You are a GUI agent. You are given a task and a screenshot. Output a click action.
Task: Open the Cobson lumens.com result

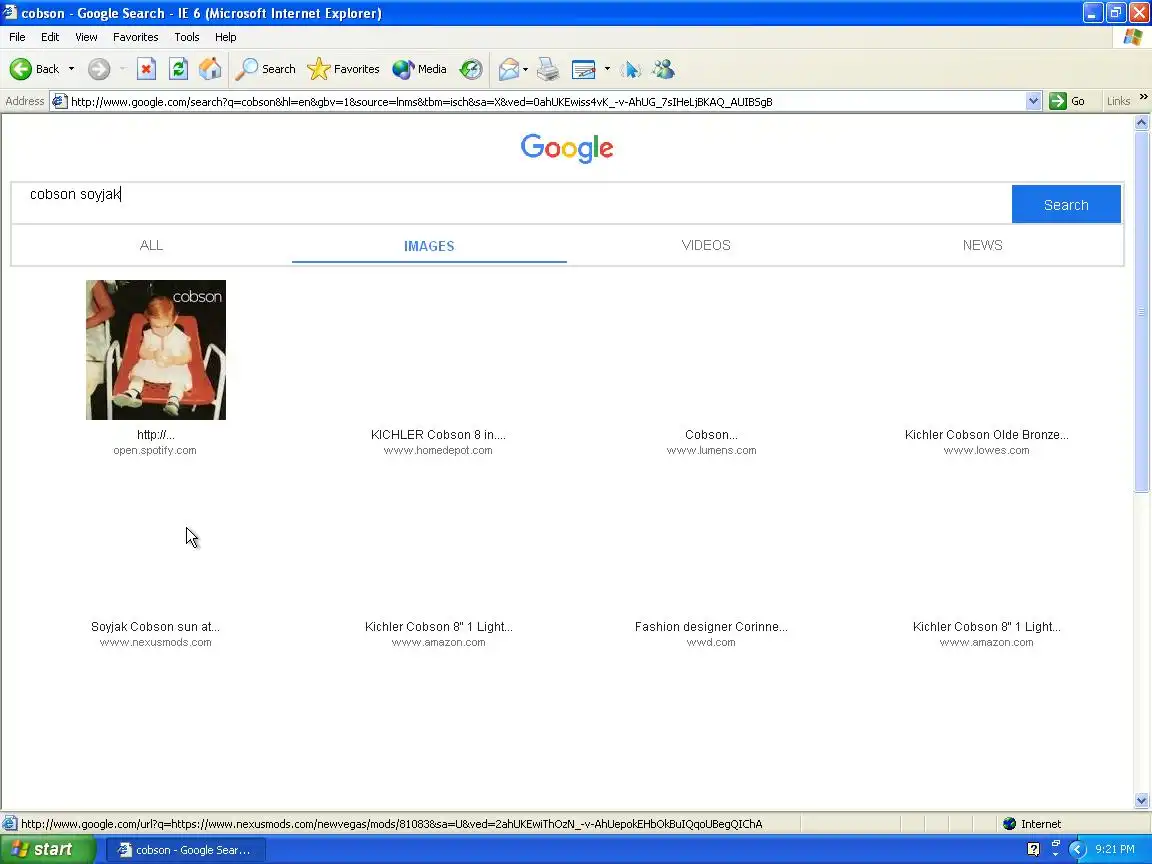(x=711, y=435)
